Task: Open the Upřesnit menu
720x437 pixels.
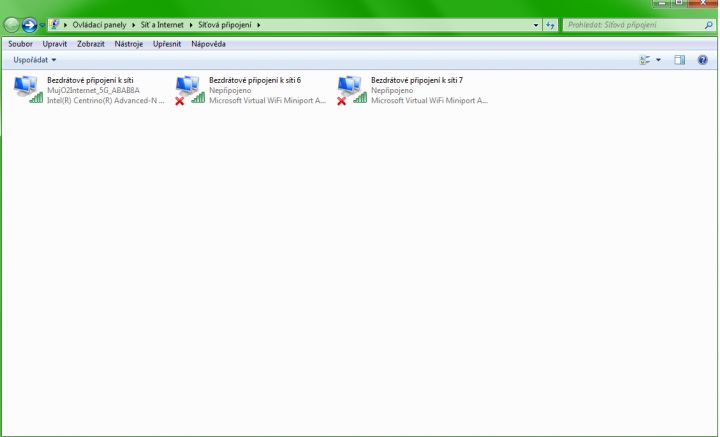Action: tap(167, 44)
